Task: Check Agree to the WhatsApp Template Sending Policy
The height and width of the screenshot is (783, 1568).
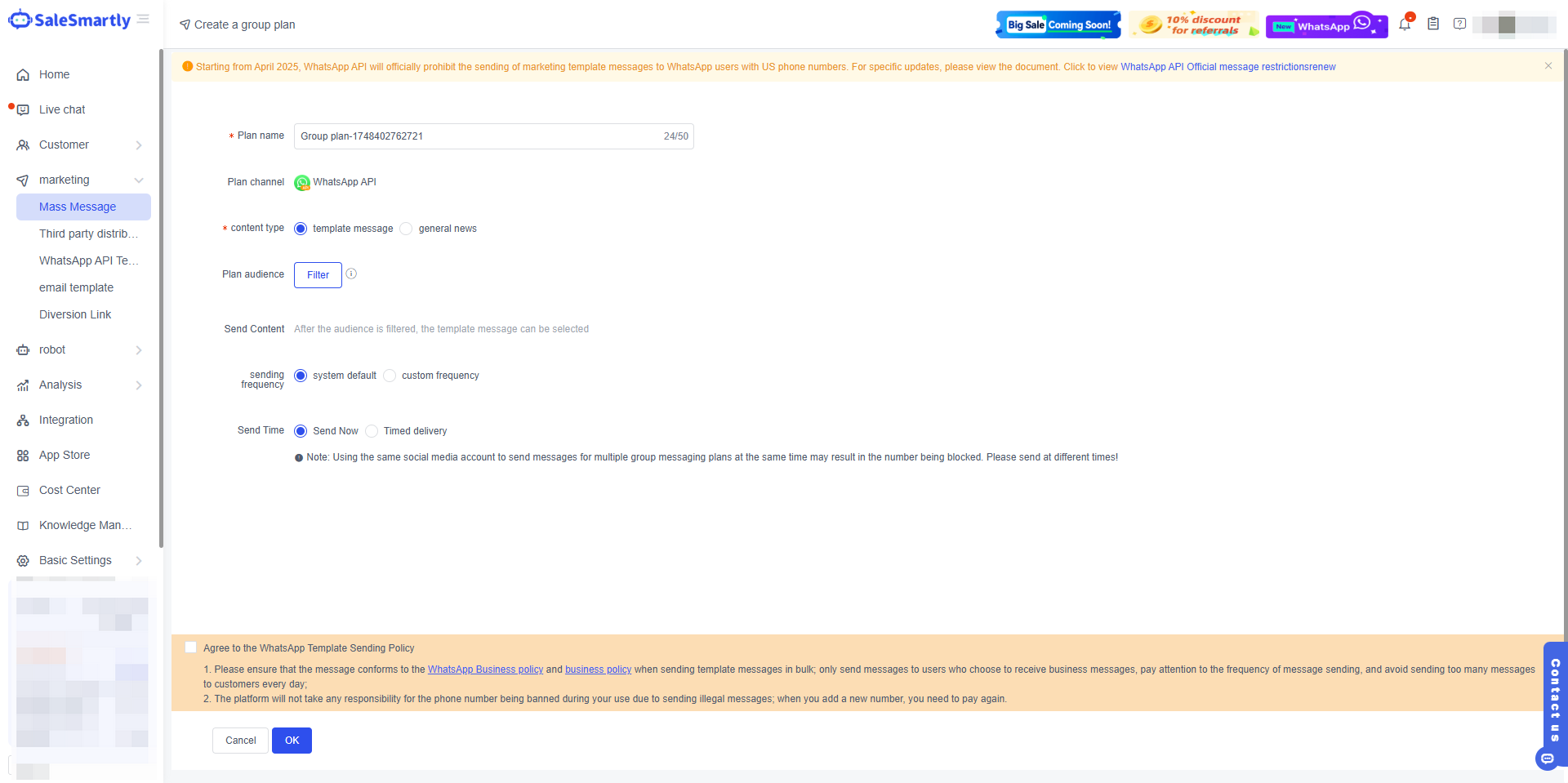Action: pyautogui.click(x=190, y=647)
